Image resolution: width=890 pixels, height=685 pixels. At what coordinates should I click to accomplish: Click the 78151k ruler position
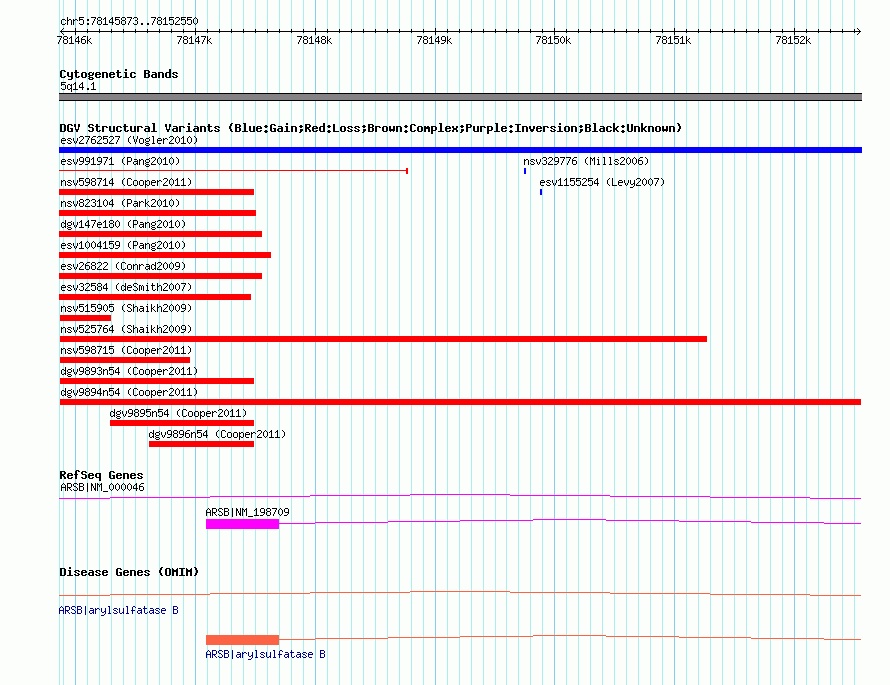pos(673,40)
